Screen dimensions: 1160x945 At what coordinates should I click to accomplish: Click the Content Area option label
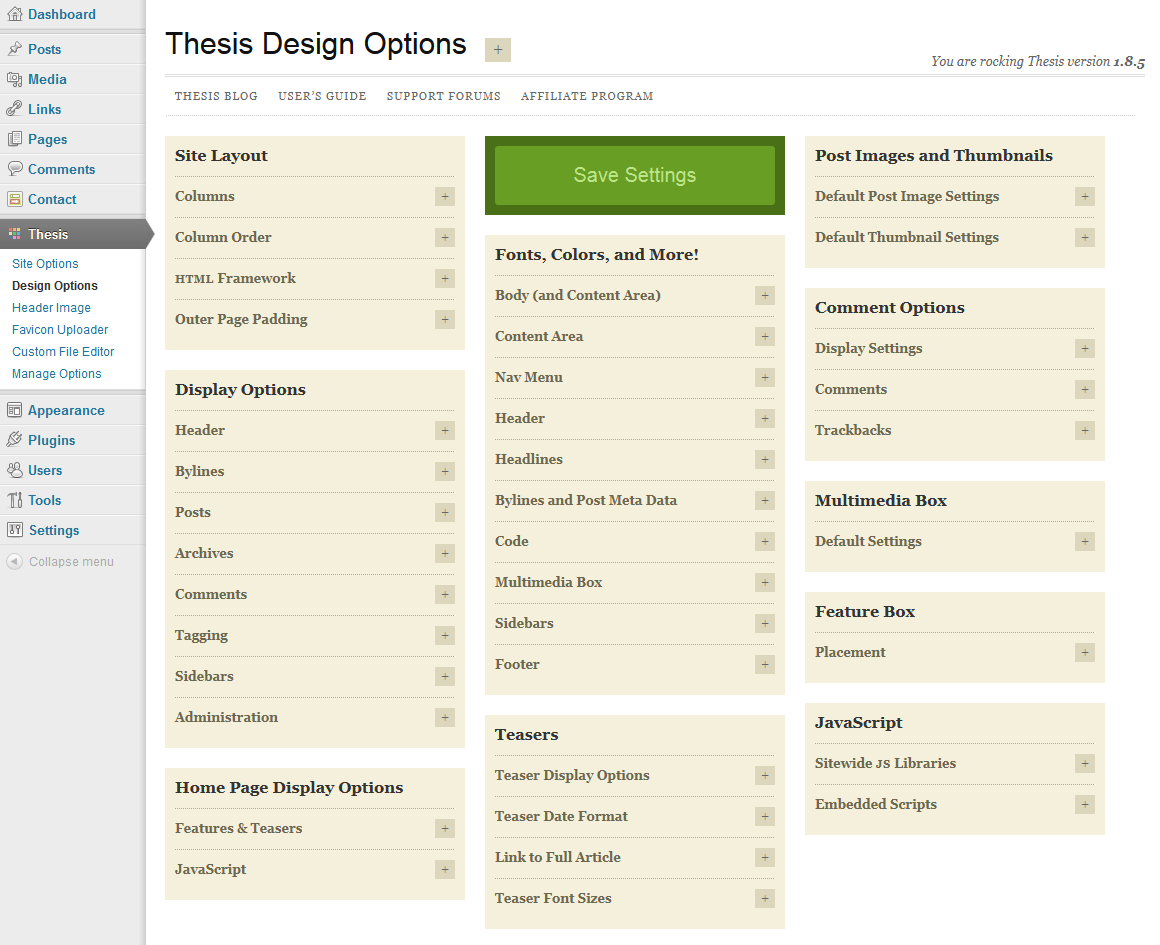pos(539,337)
